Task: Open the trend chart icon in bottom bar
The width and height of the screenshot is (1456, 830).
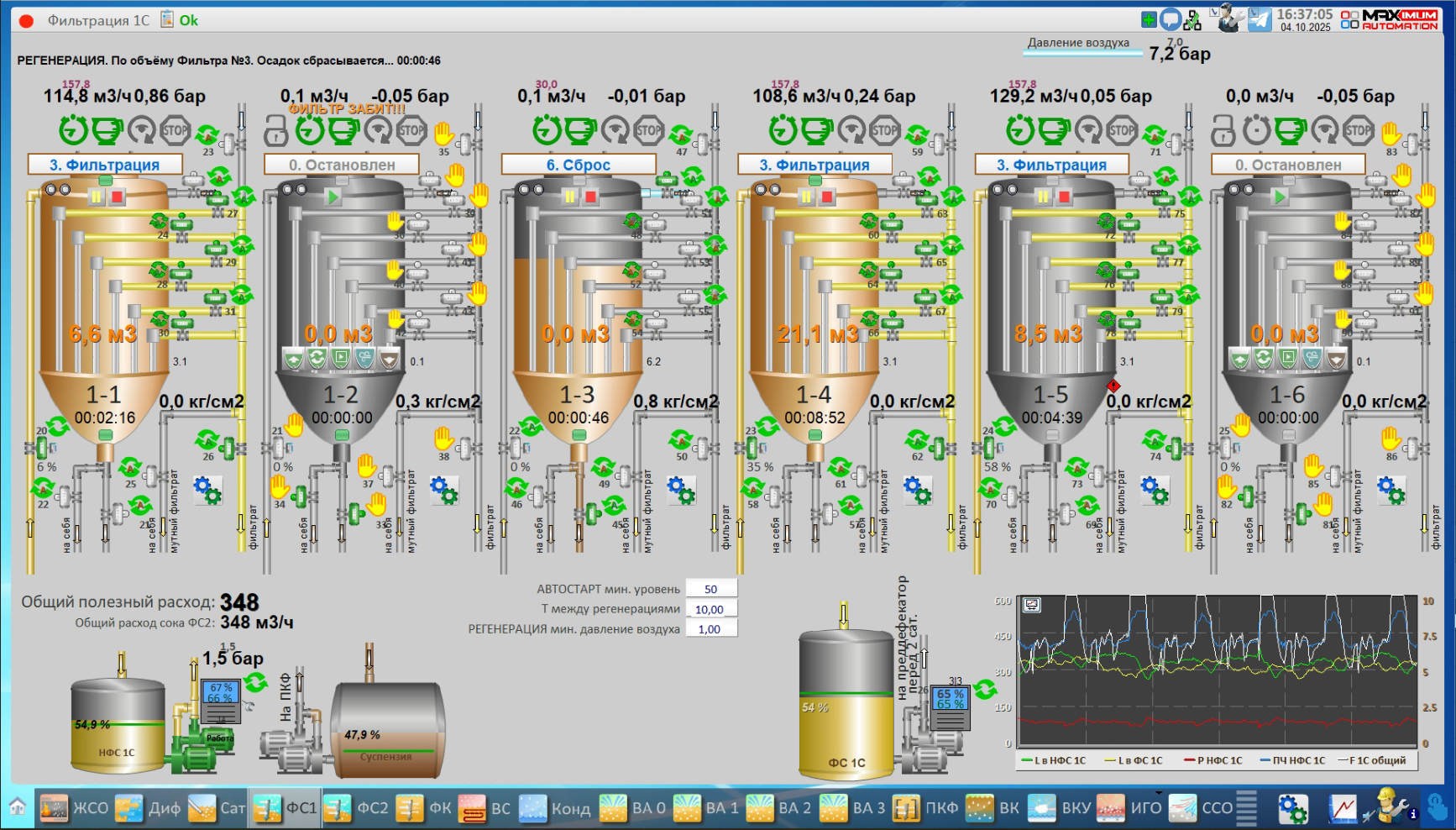Action: pyautogui.click(x=1343, y=808)
